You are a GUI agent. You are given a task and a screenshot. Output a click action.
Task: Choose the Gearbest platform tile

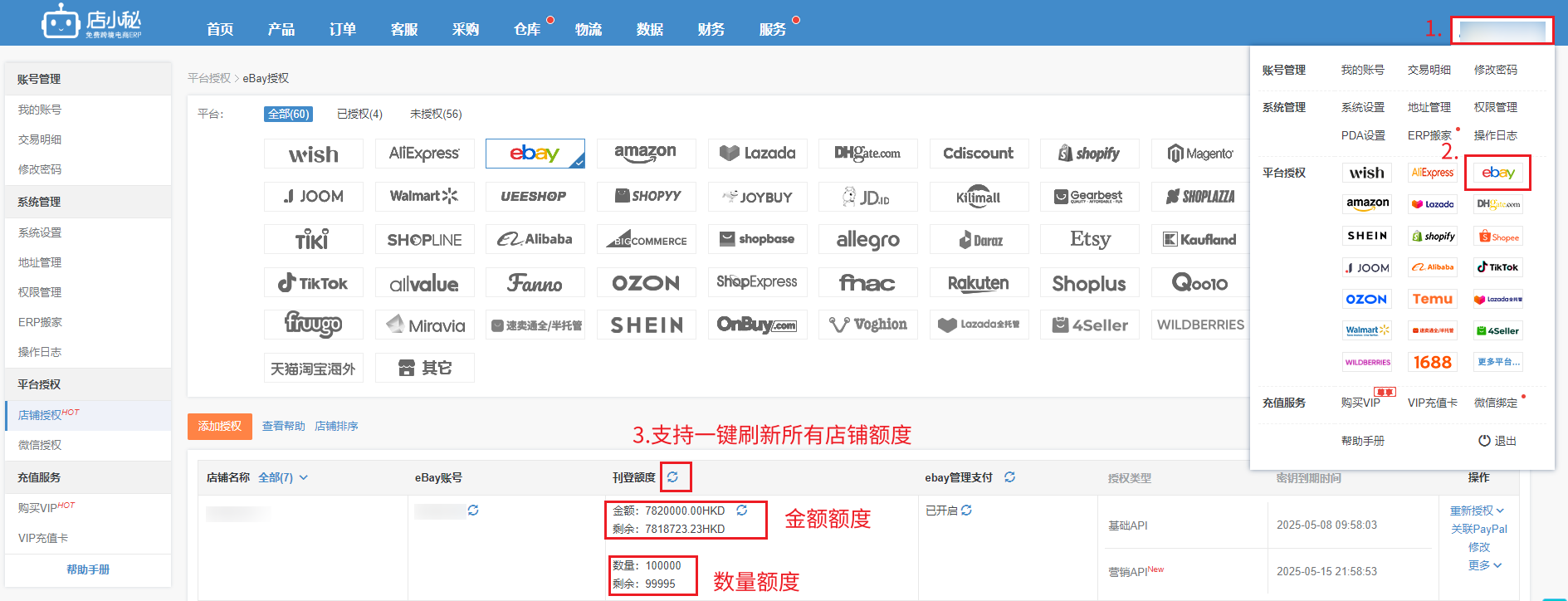click(x=1089, y=197)
